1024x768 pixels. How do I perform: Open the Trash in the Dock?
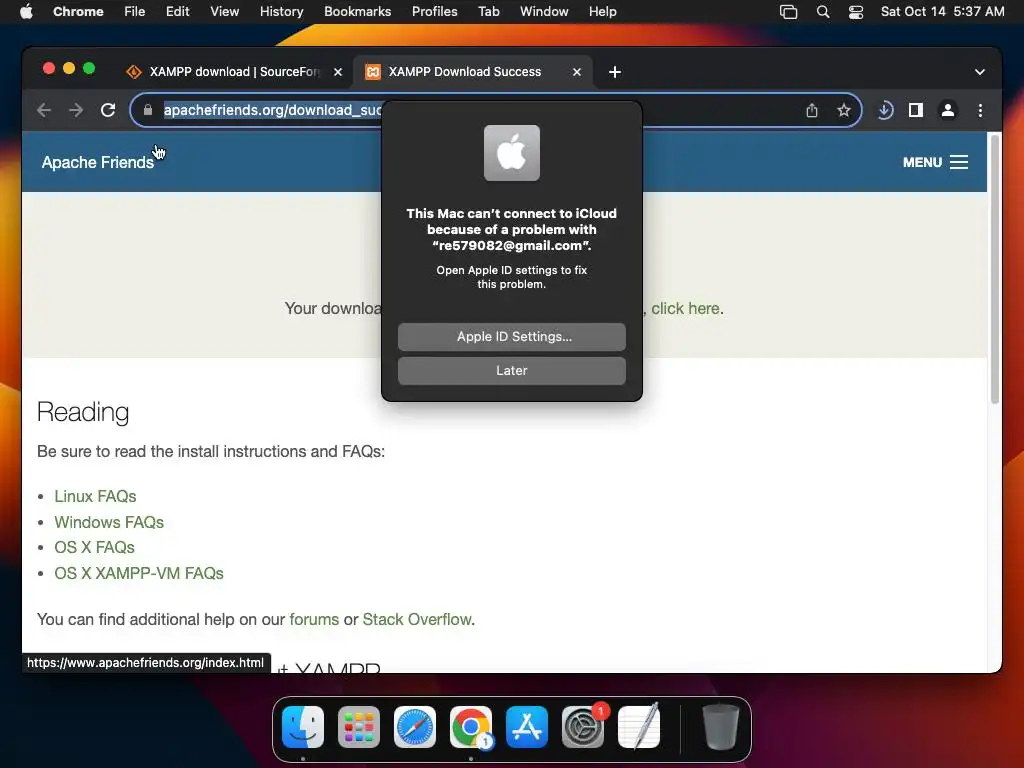(x=720, y=727)
